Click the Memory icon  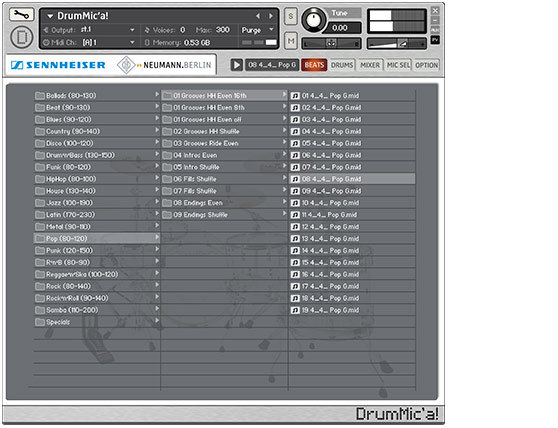147,43
